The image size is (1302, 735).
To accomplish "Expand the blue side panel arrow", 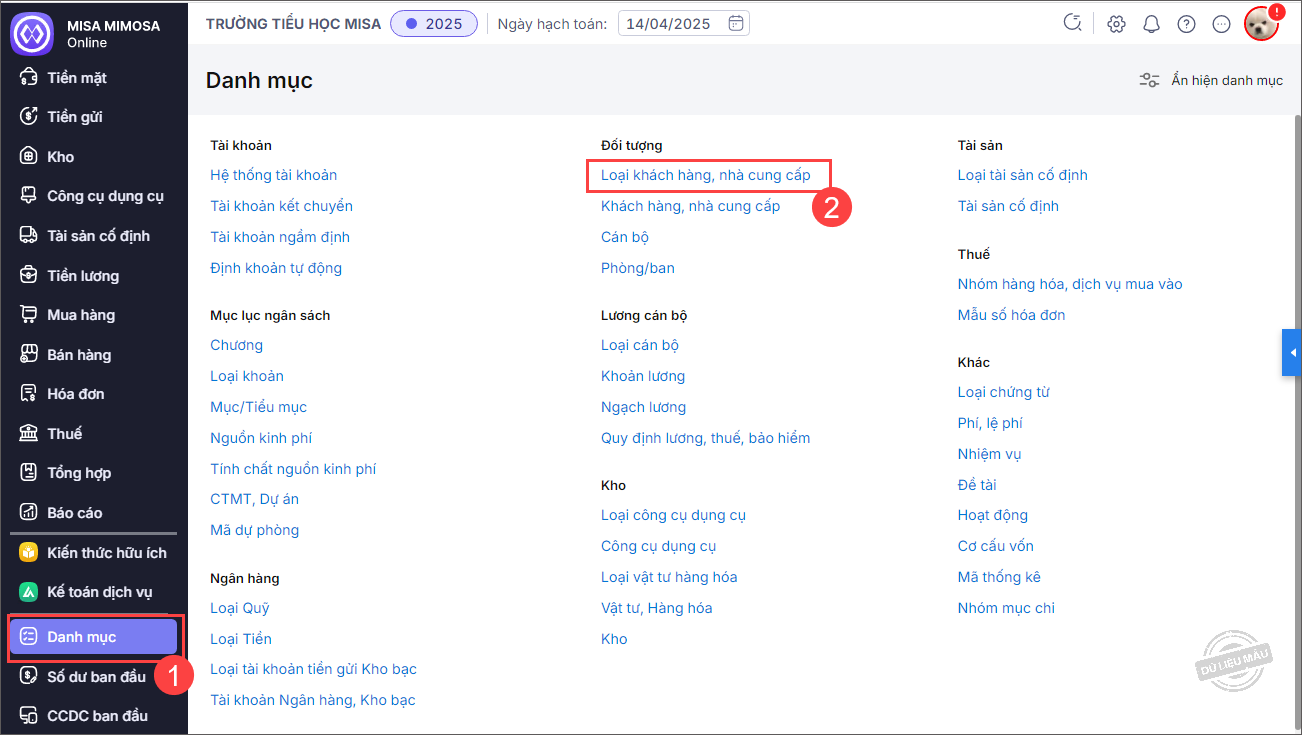I will click(x=1292, y=353).
